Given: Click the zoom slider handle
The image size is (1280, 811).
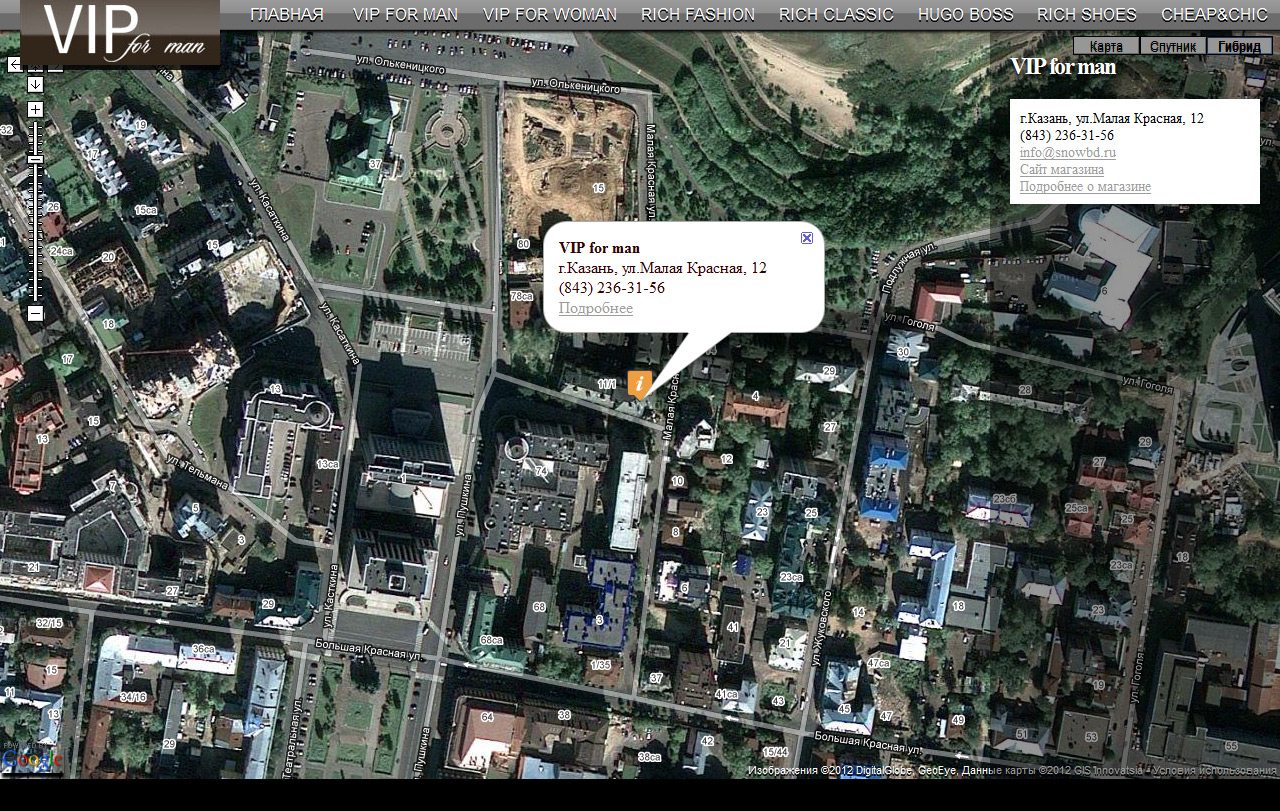Looking at the screenshot, I should (x=35, y=159).
